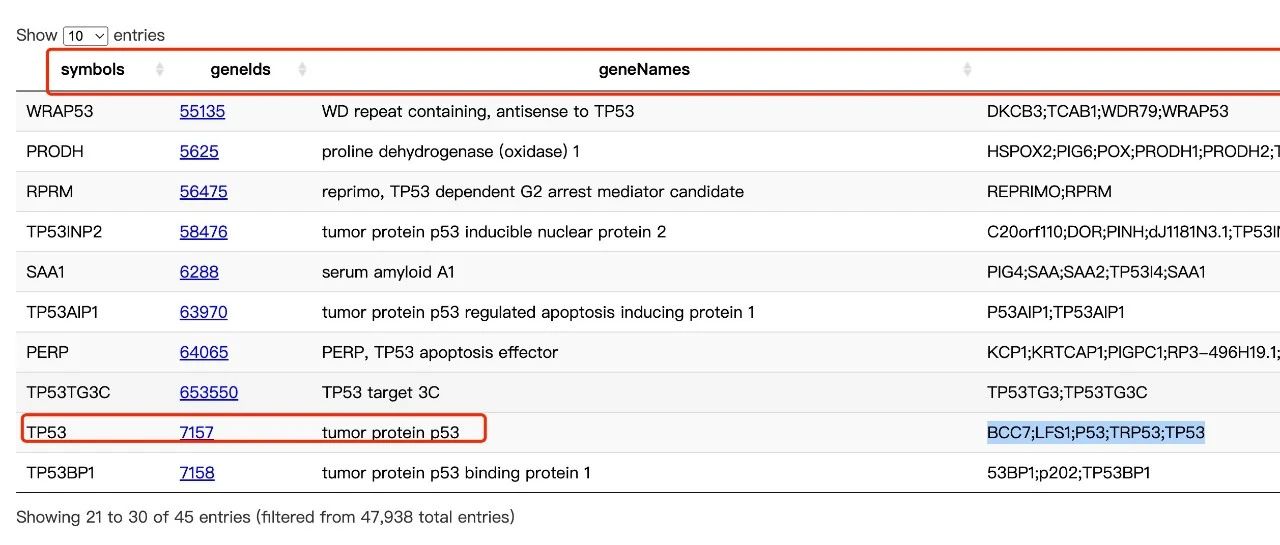This screenshot has height=545, width=1280.
Task: Follow the 6288 gene link
Action: (x=199, y=272)
